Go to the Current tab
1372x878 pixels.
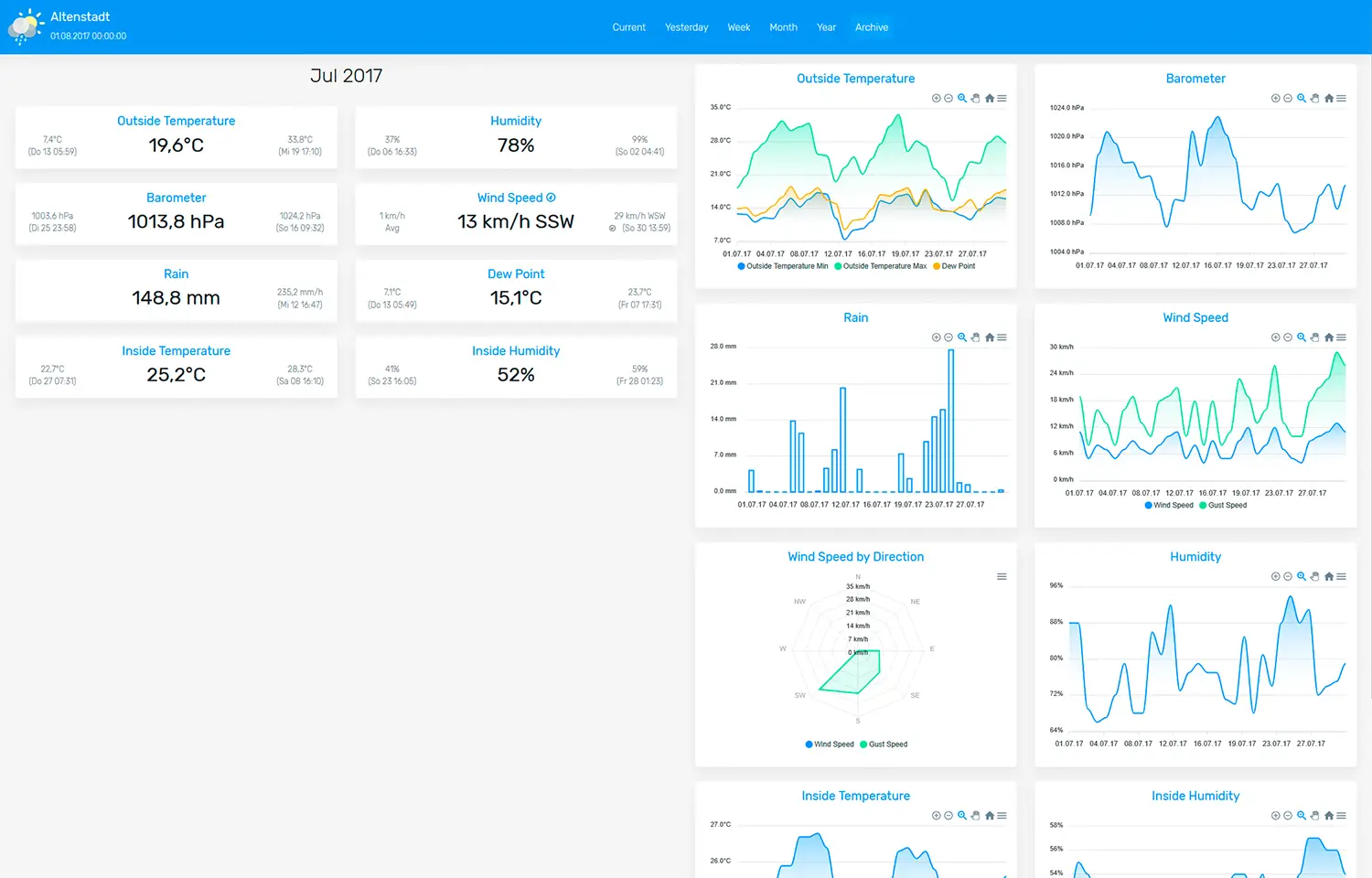coord(629,27)
